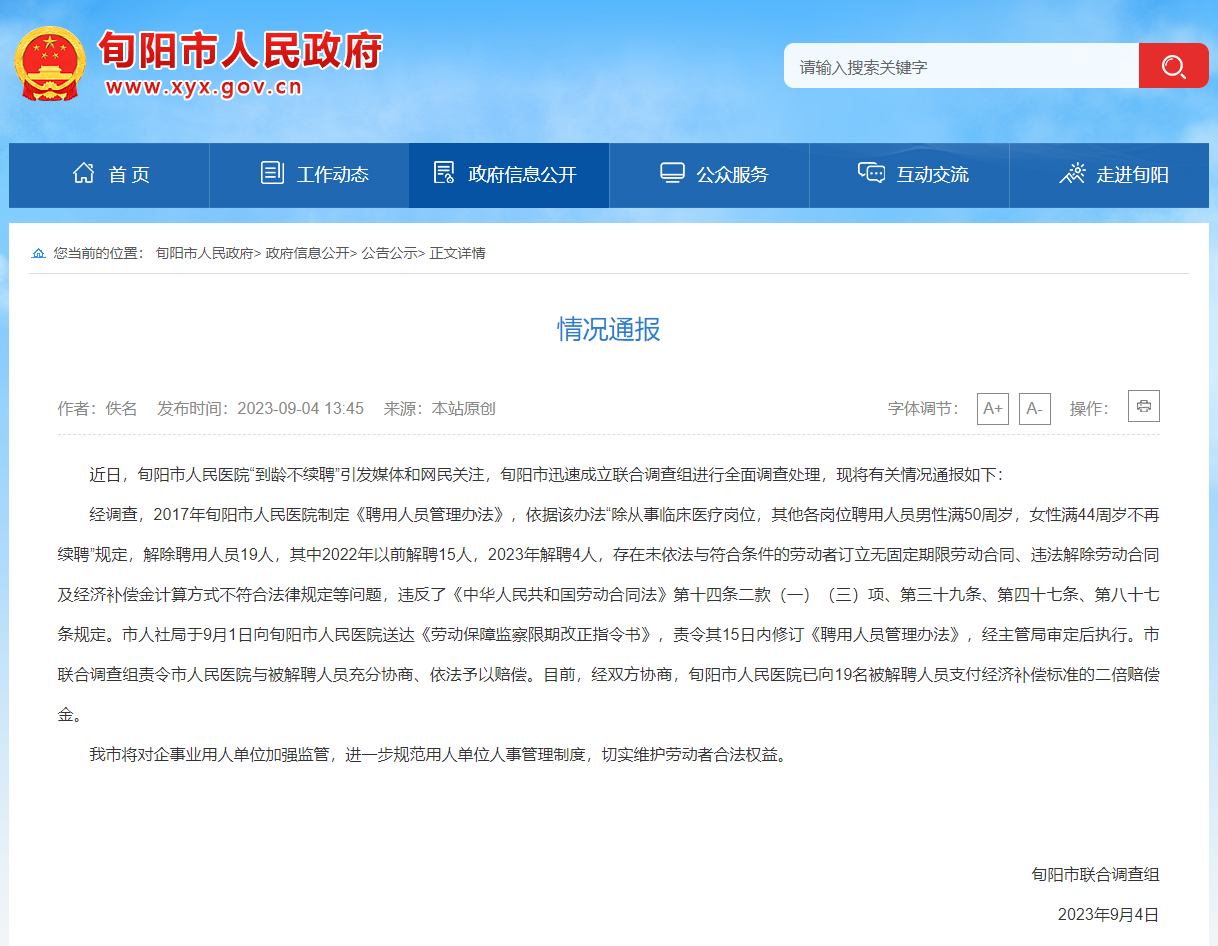Click the icon beside 政府信息公开
This screenshot has width=1218, height=946.
tap(444, 173)
